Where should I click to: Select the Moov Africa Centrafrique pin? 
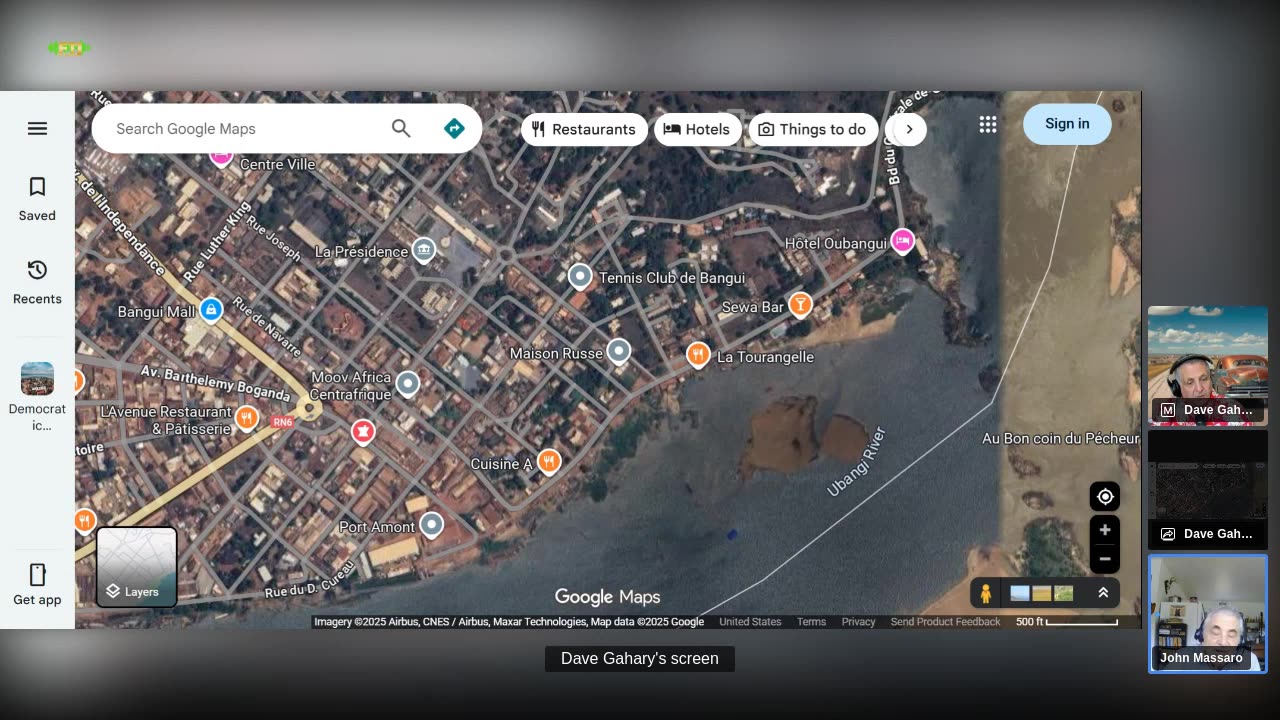point(407,383)
